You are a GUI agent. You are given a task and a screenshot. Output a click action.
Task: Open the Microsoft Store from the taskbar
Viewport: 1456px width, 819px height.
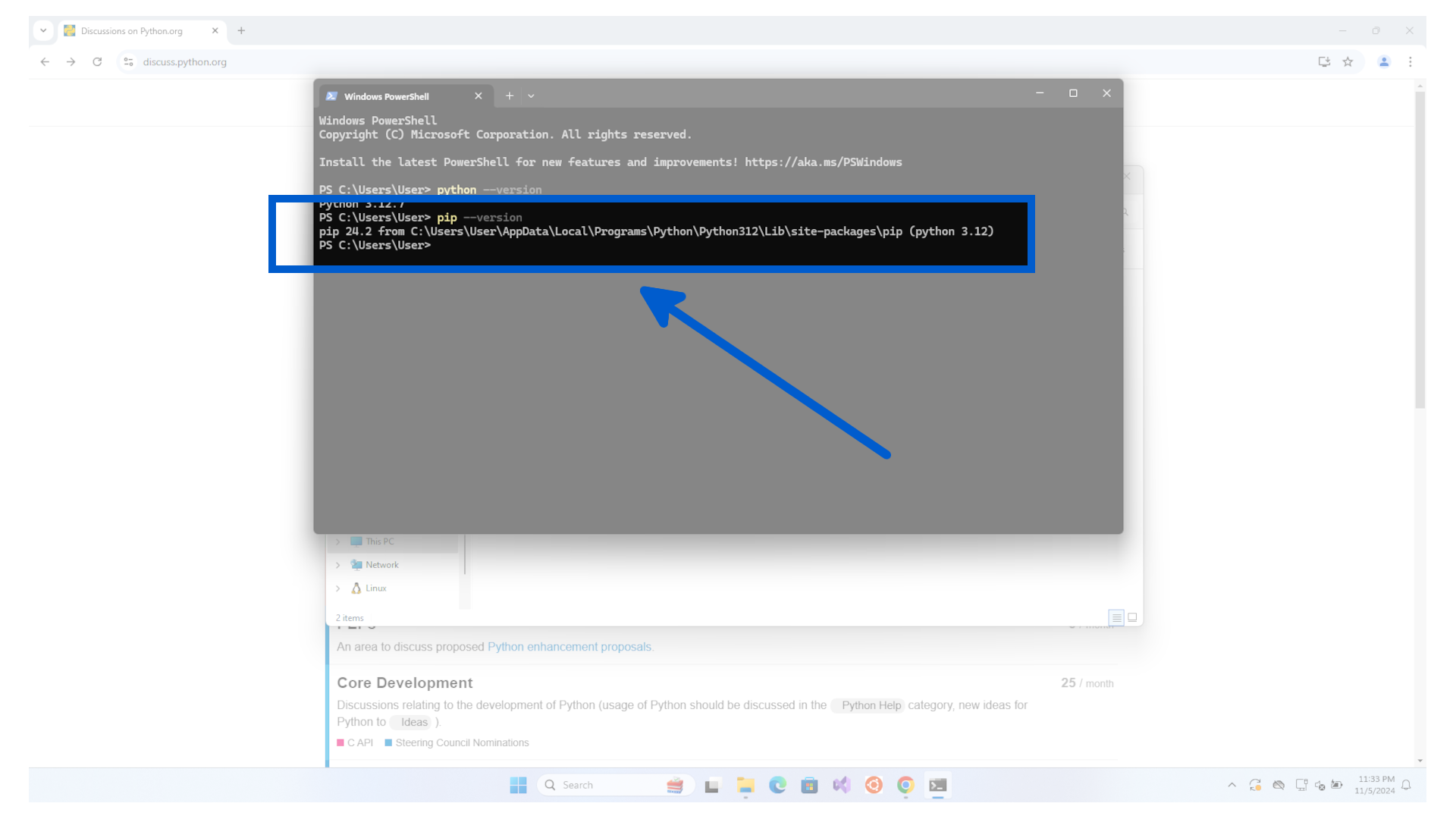point(809,785)
